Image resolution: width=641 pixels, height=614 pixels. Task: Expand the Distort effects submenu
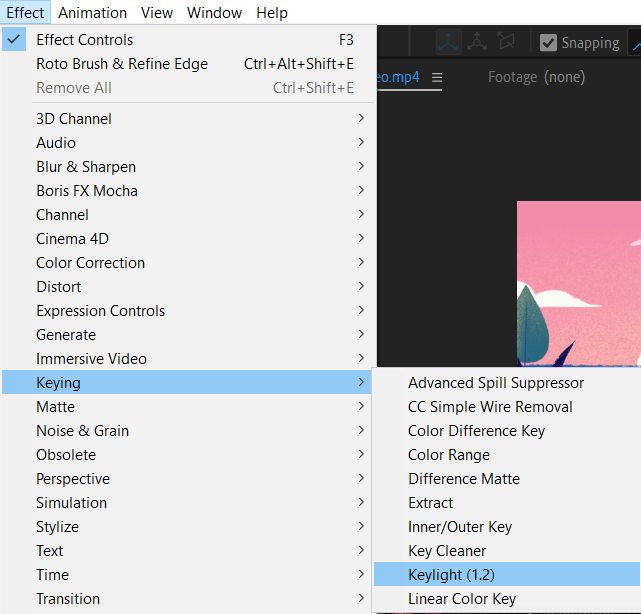pos(58,287)
